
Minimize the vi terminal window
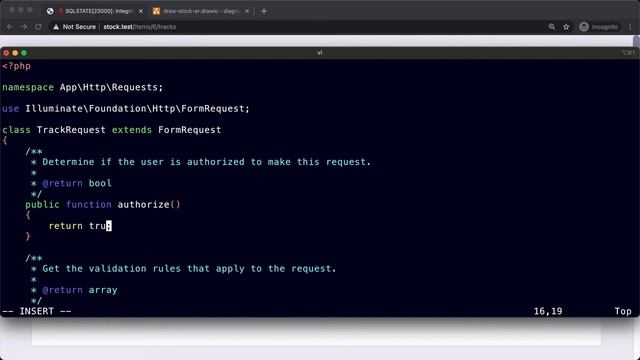click(x=15, y=53)
